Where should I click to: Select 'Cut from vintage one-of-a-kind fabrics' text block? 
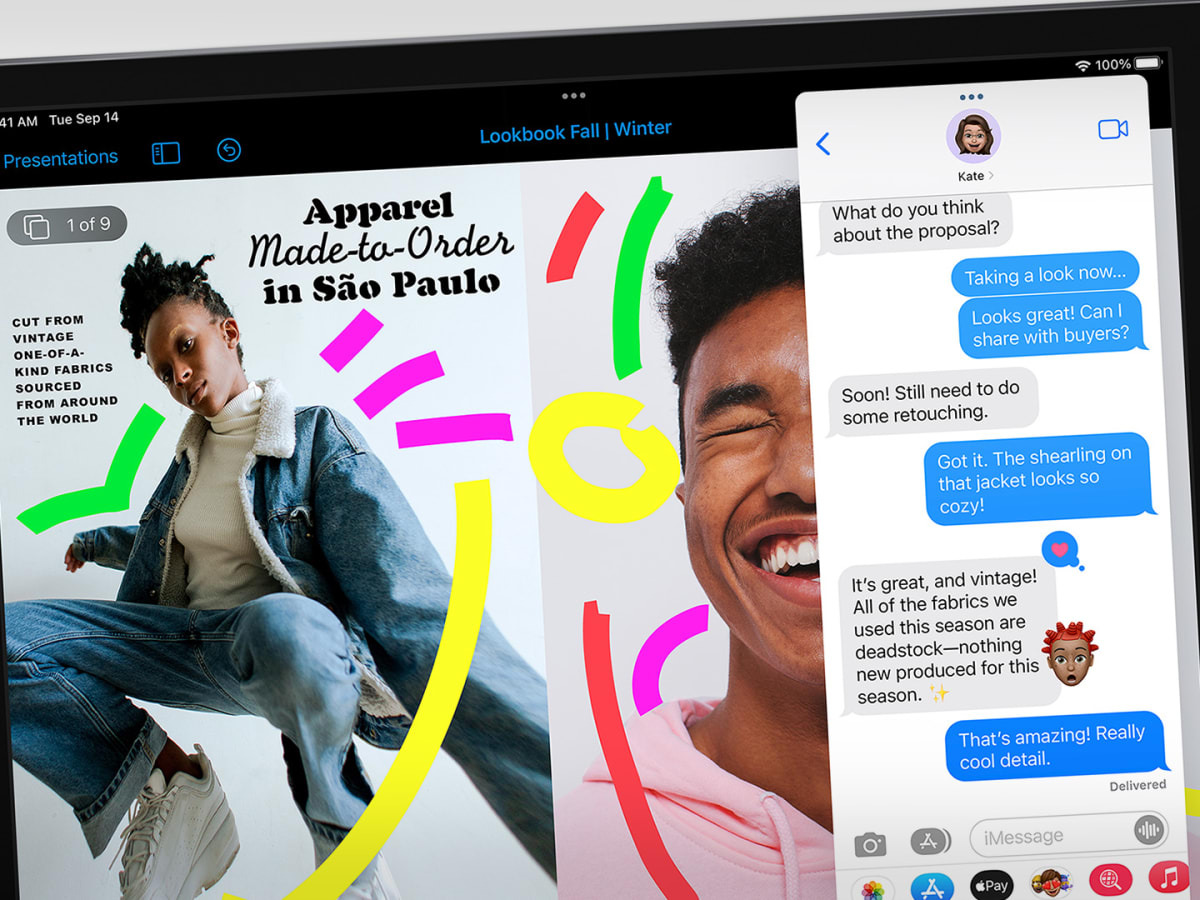click(x=65, y=371)
